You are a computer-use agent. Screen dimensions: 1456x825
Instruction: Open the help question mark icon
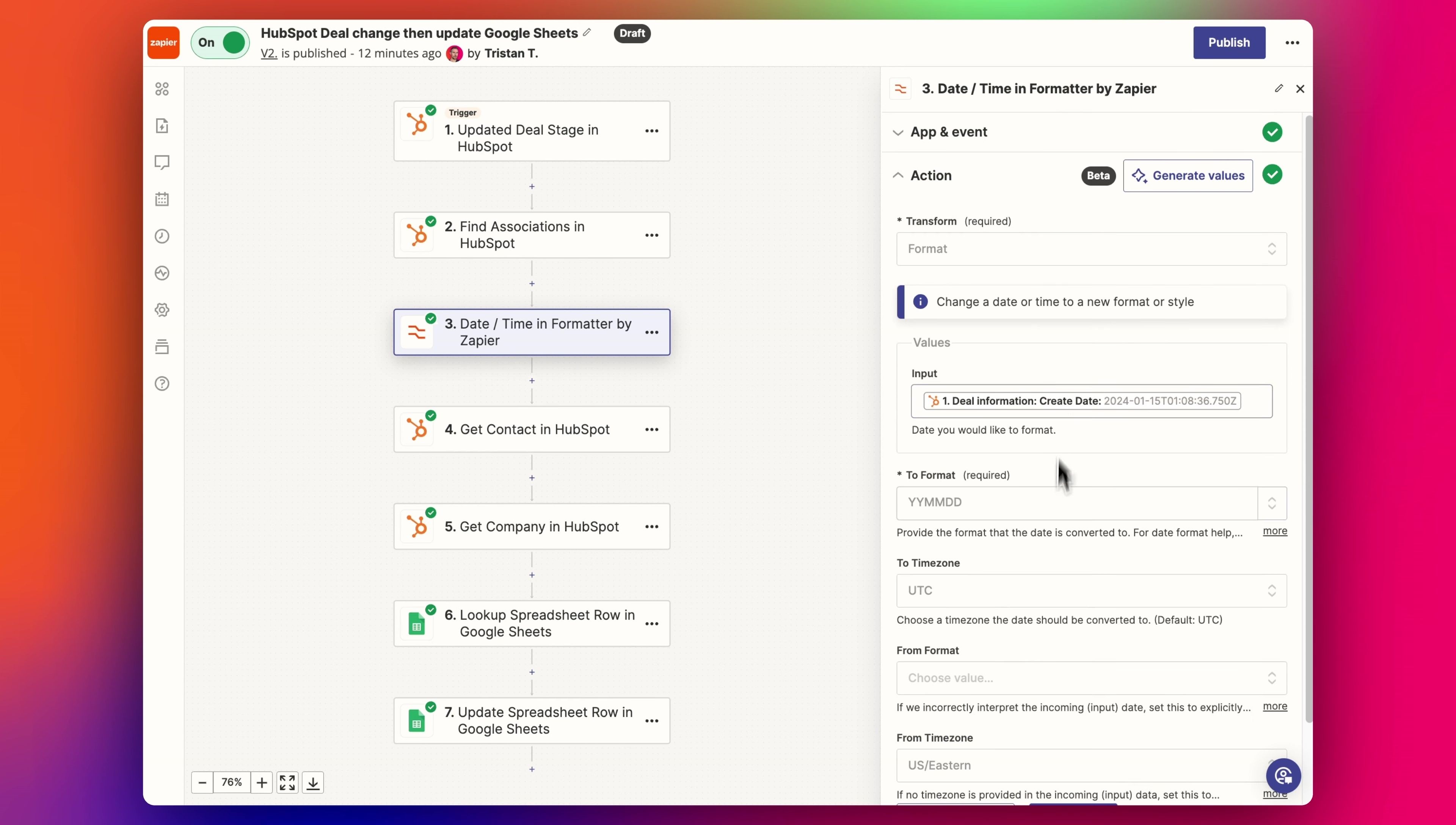click(x=162, y=384)
